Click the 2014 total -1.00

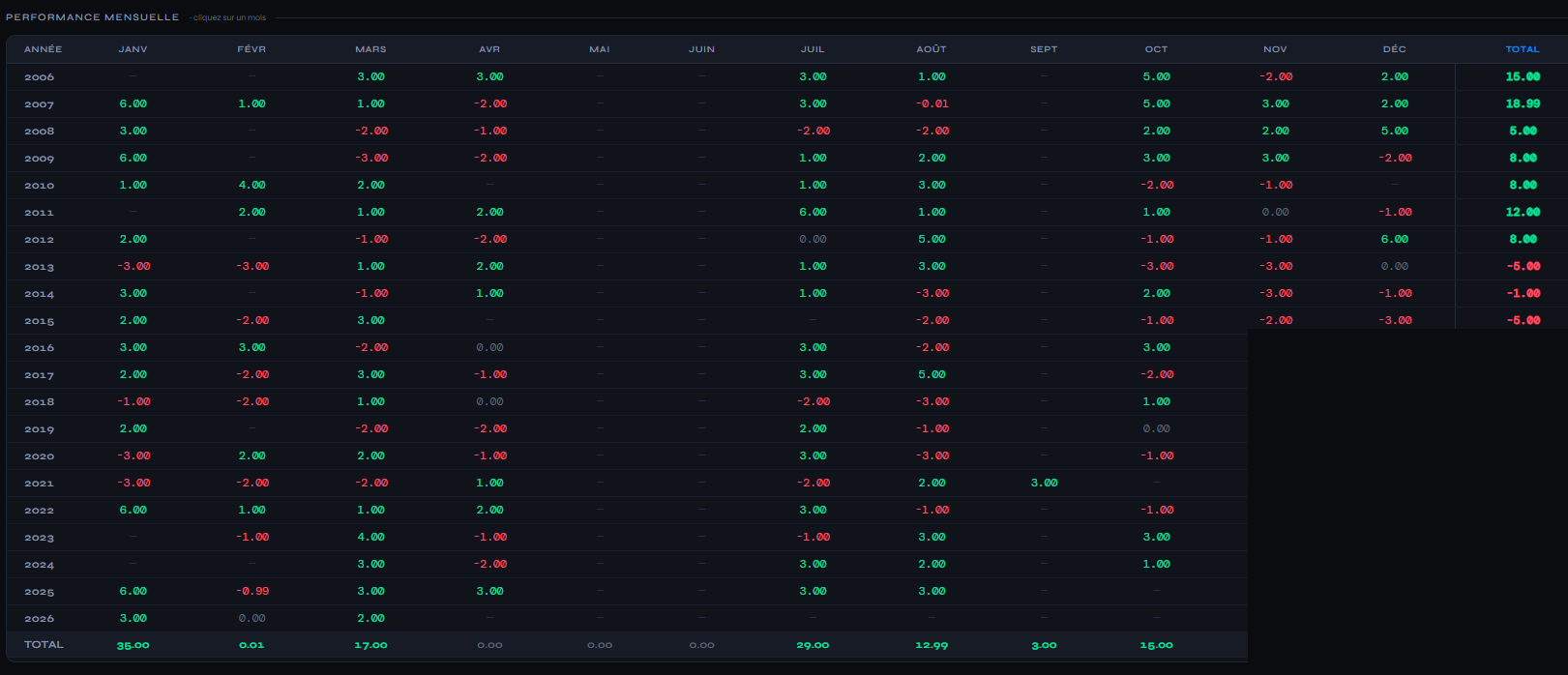click(x=1523, y=293)
